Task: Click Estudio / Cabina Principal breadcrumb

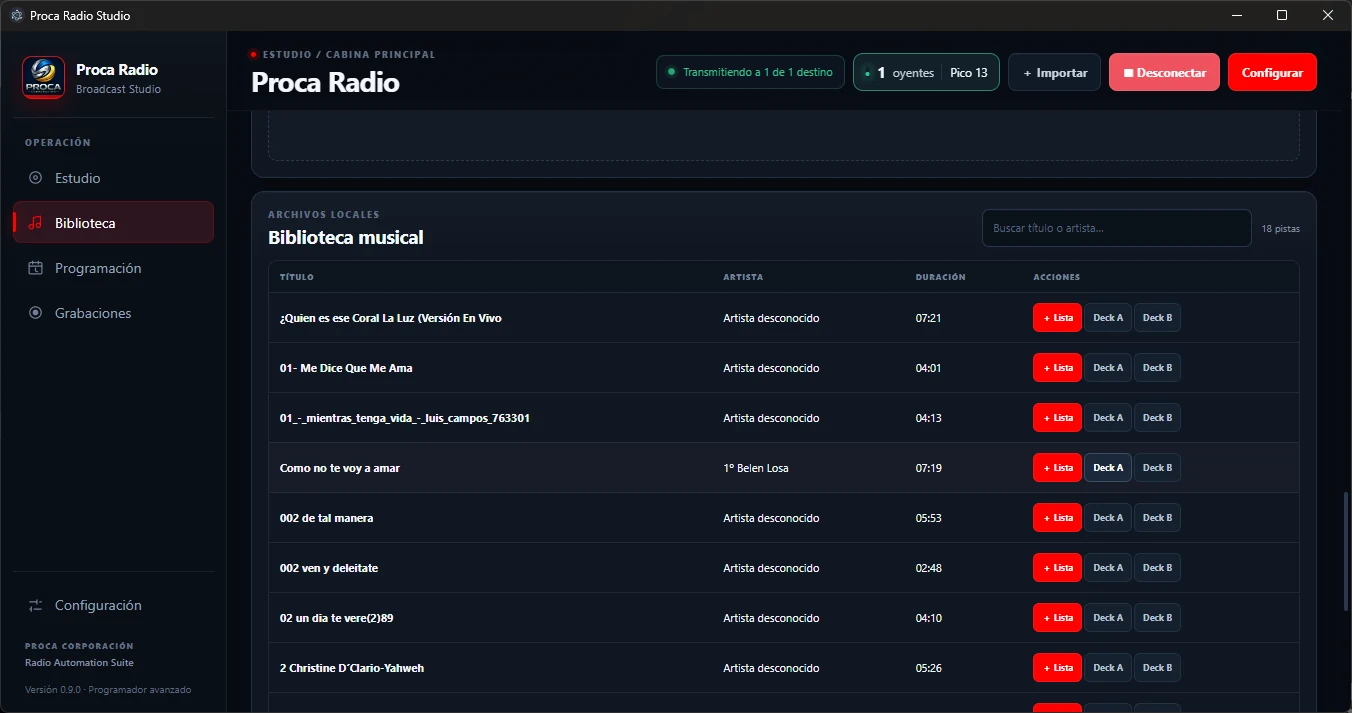Action: 349,54
